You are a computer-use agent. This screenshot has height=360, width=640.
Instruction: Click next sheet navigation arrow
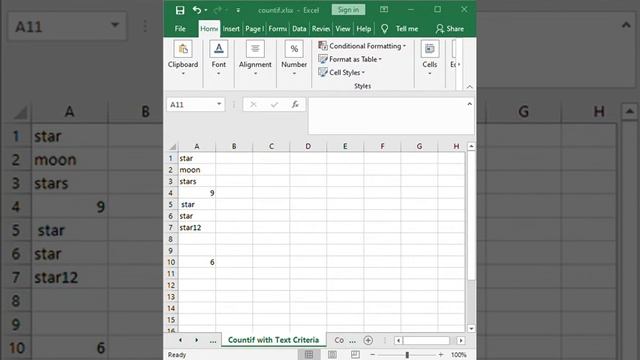click(196, 340)
